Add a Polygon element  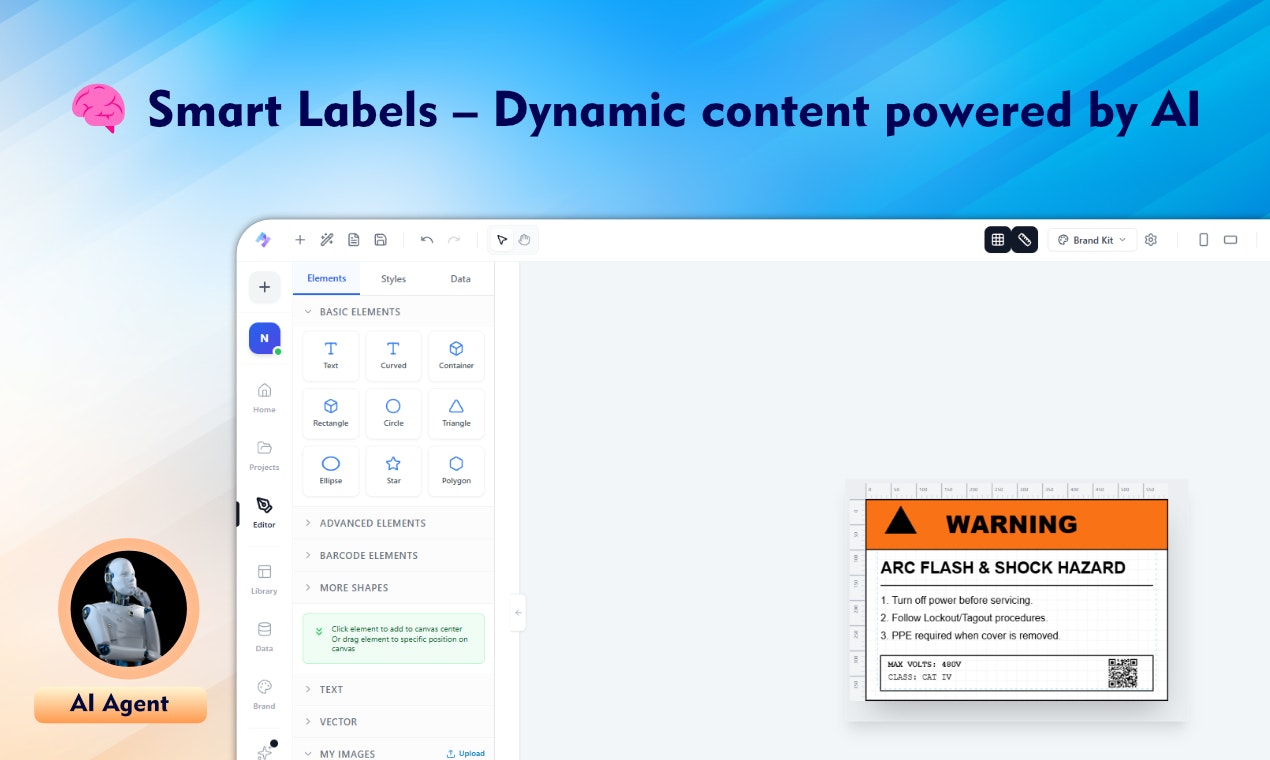[456, 471]
